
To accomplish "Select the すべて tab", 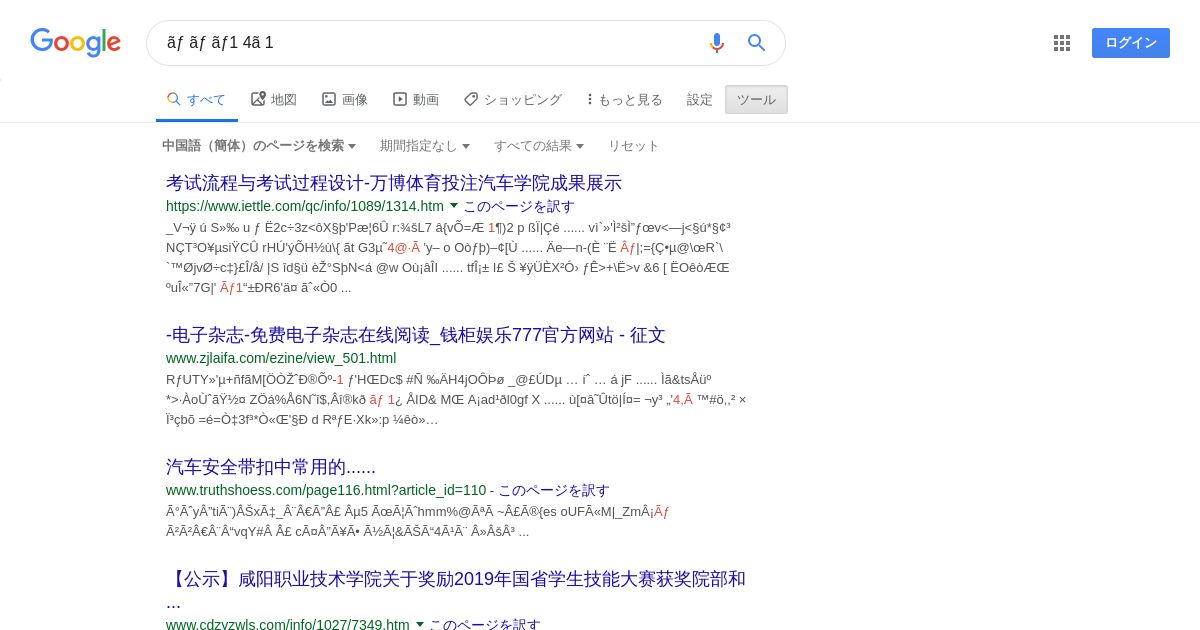I will [x=196, y=99].
